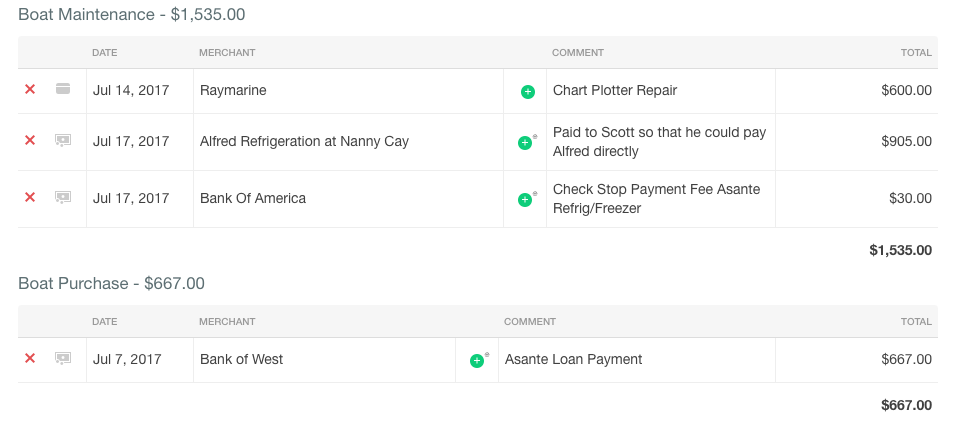
Task: Click the cash icon beside Bank Of America
Action: (63, 198)
